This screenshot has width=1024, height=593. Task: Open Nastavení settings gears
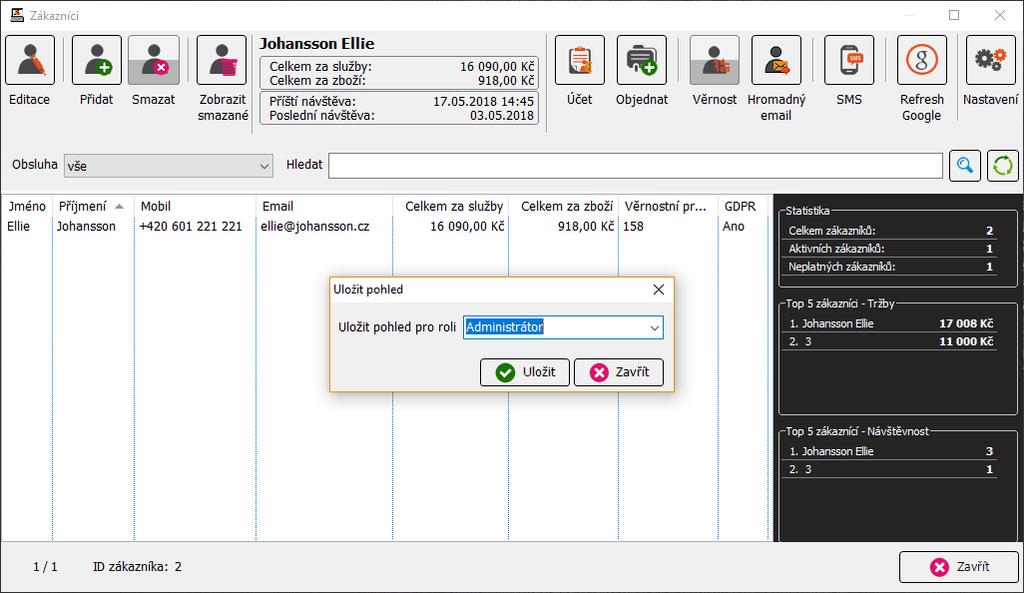pos(991,60)
